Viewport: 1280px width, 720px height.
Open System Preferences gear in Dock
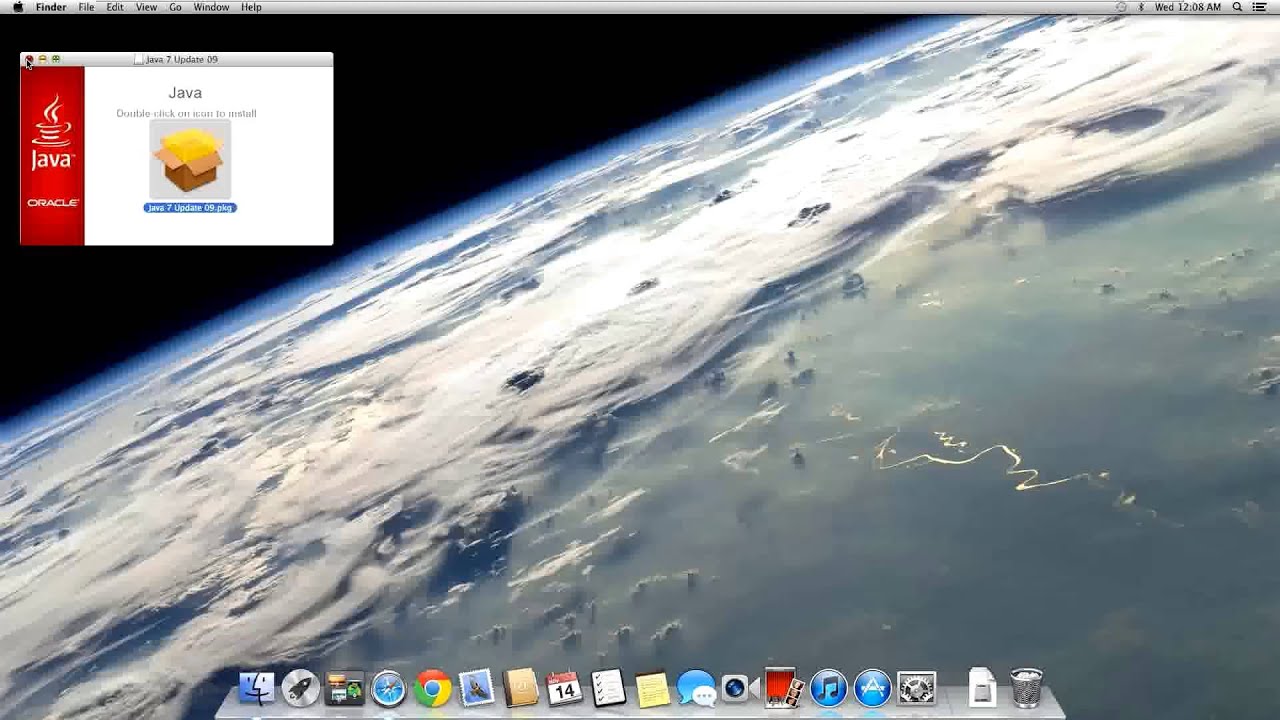(916, 688)
